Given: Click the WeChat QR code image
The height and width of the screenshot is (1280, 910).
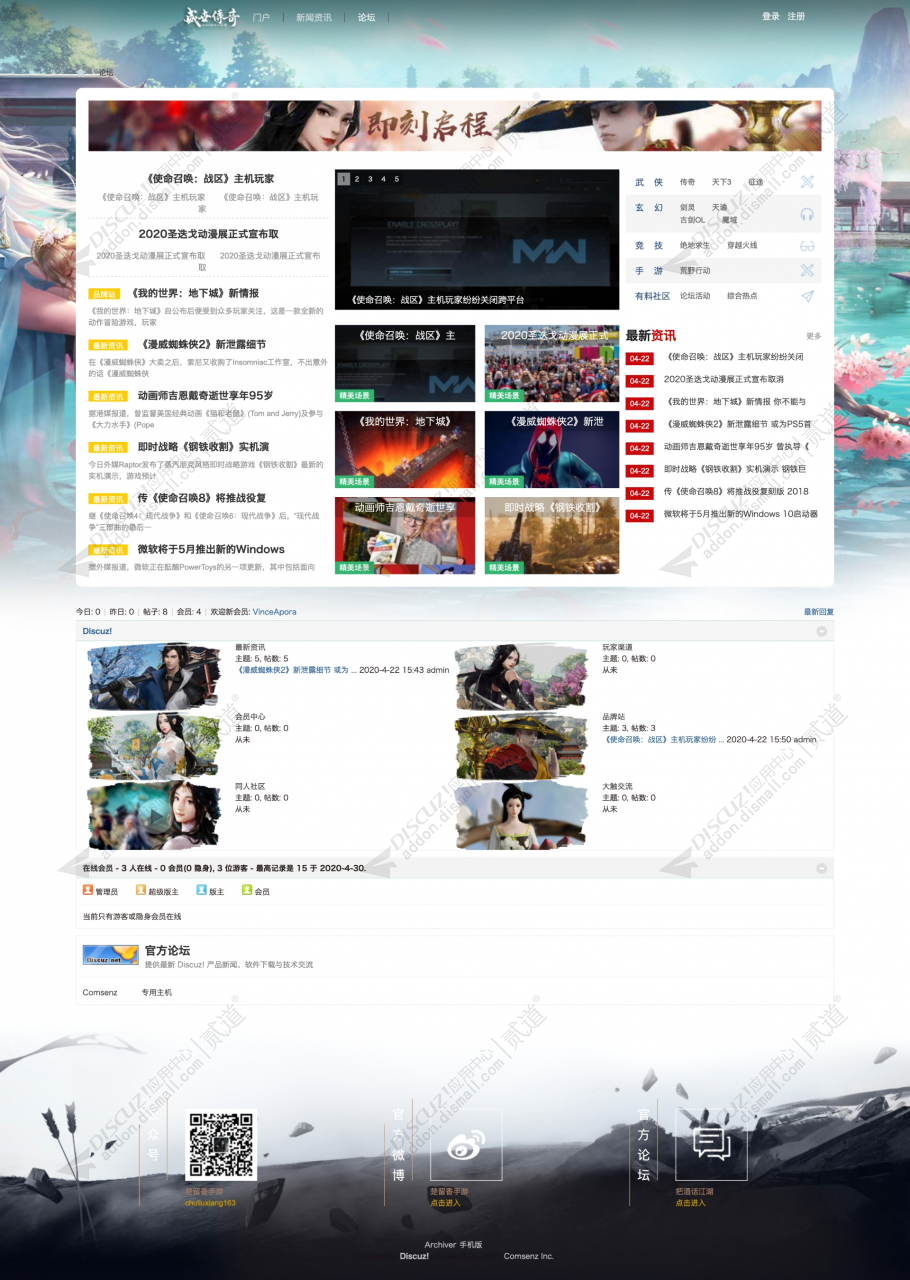Looking at the screenshot, I should (x=221, y=1145).
